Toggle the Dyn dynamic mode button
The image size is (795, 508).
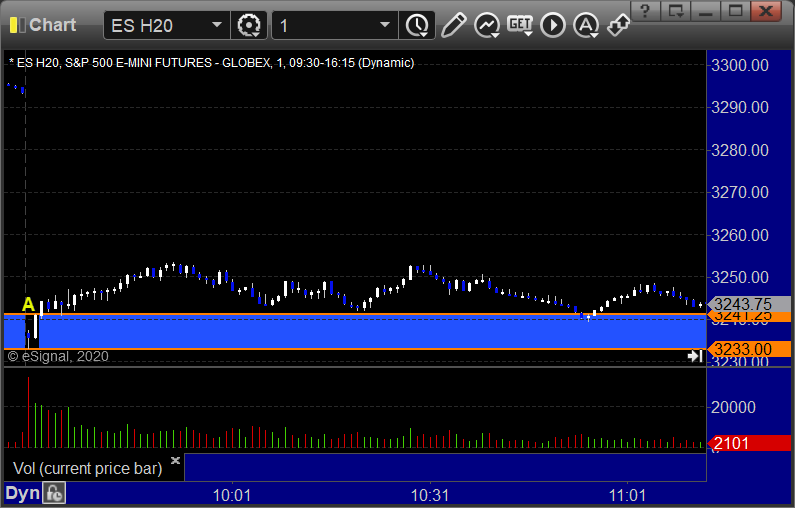tap(22, 493)
